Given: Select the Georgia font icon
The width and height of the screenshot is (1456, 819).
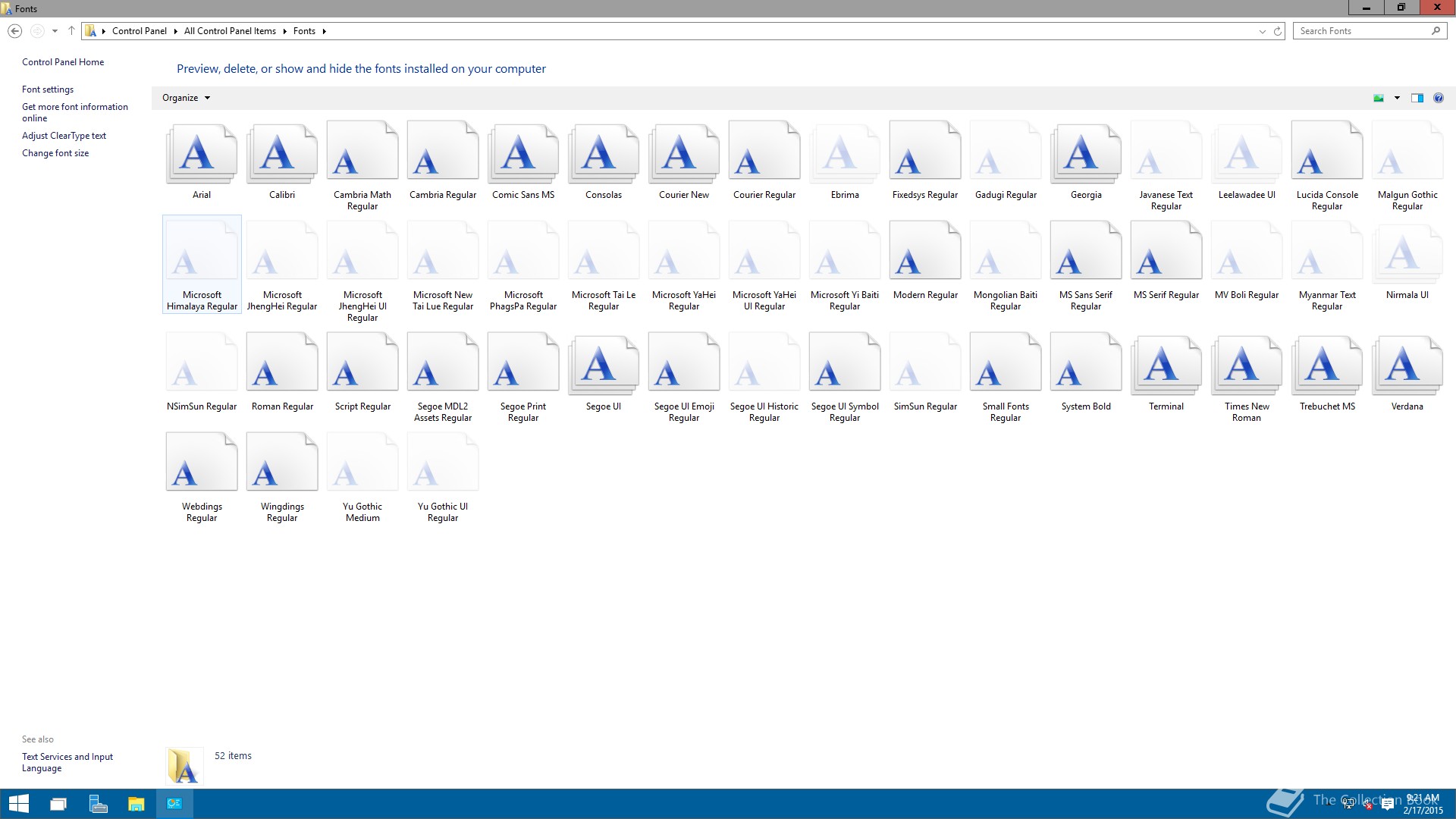Looking at the screenshot, I should 1086,154.
